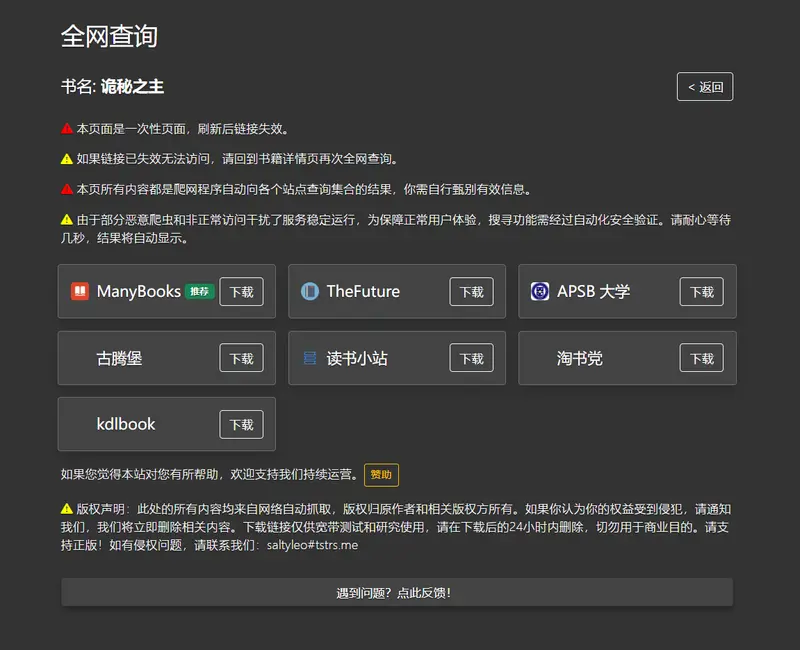The height and width of the screenshot is (650, 800).
Task: Click the contact email saltyleo#tstrs.me
Action: point(312,545)
